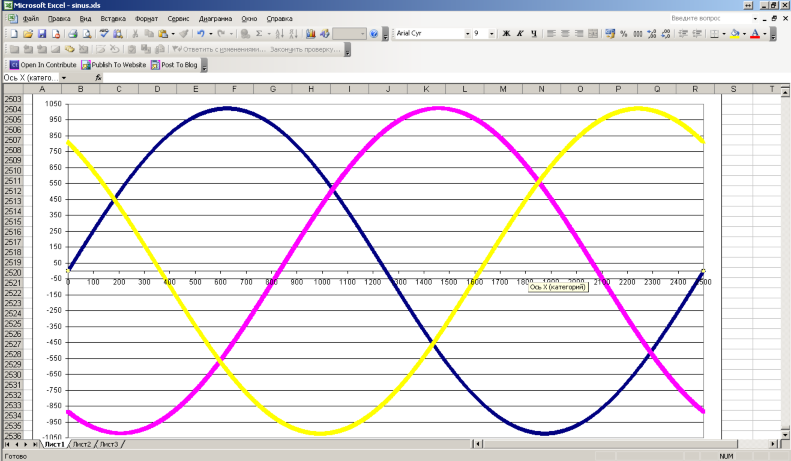Toggle bold formatting (Ж)
The height and width of the screenshot is (461, 791).
pyautogui.click(x=506, y=34)
